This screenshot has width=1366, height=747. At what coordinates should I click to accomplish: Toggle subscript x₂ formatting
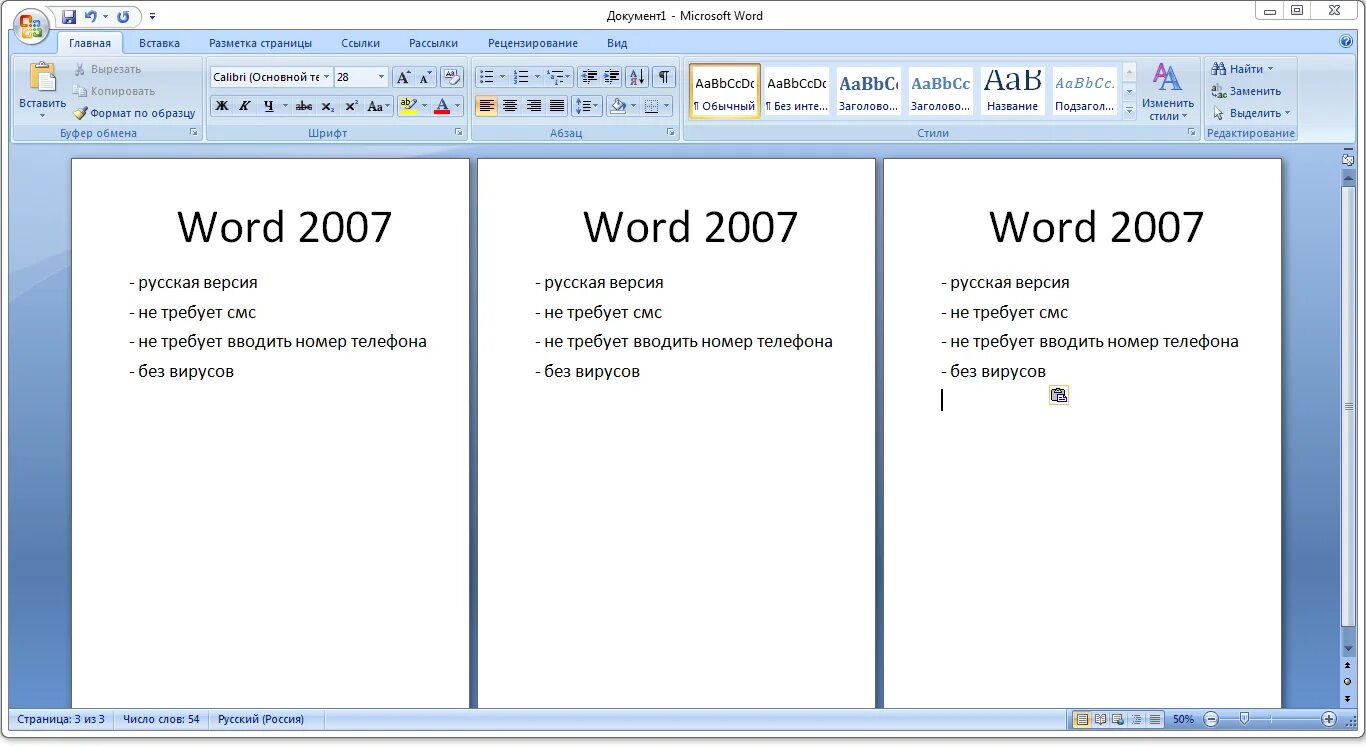coord(328,106)
